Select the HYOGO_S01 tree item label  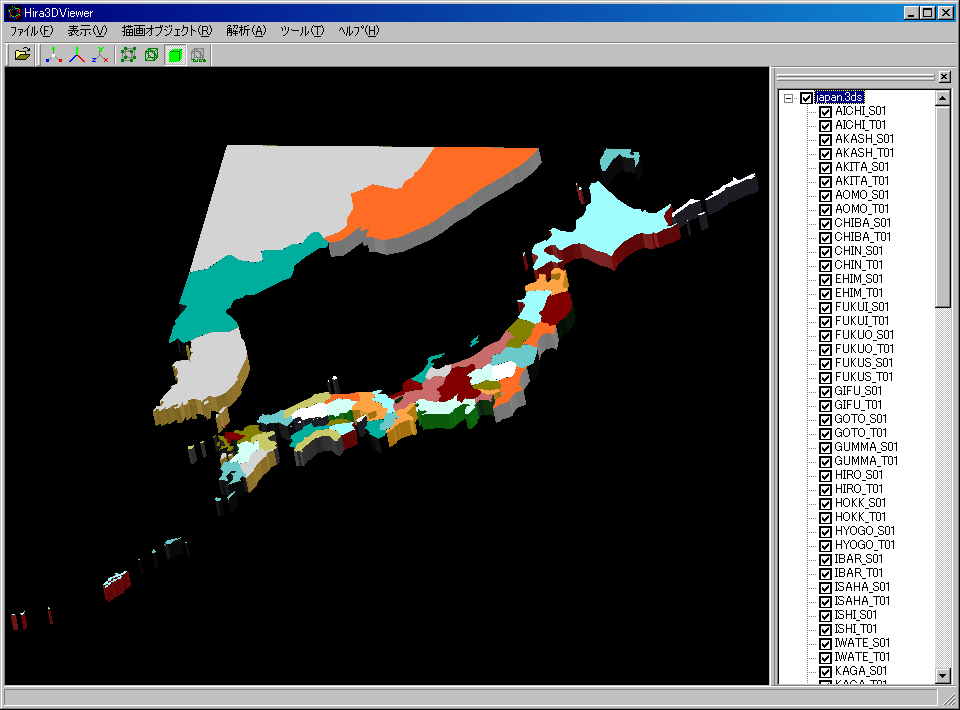[864, 531]
